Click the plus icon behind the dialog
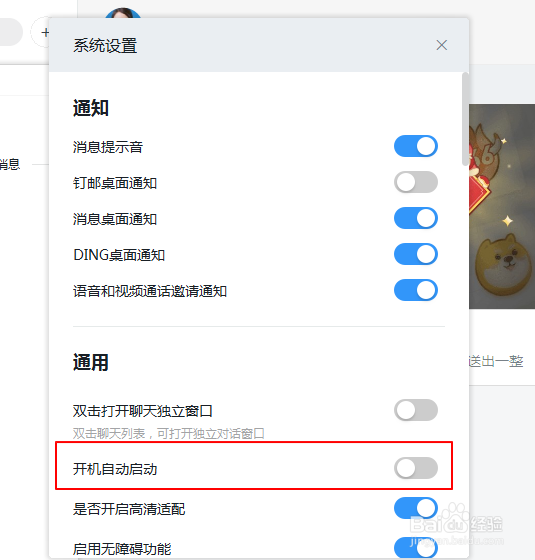Image resolution: width=535 pixels, height=560 pixels. (x=45, y=33)
